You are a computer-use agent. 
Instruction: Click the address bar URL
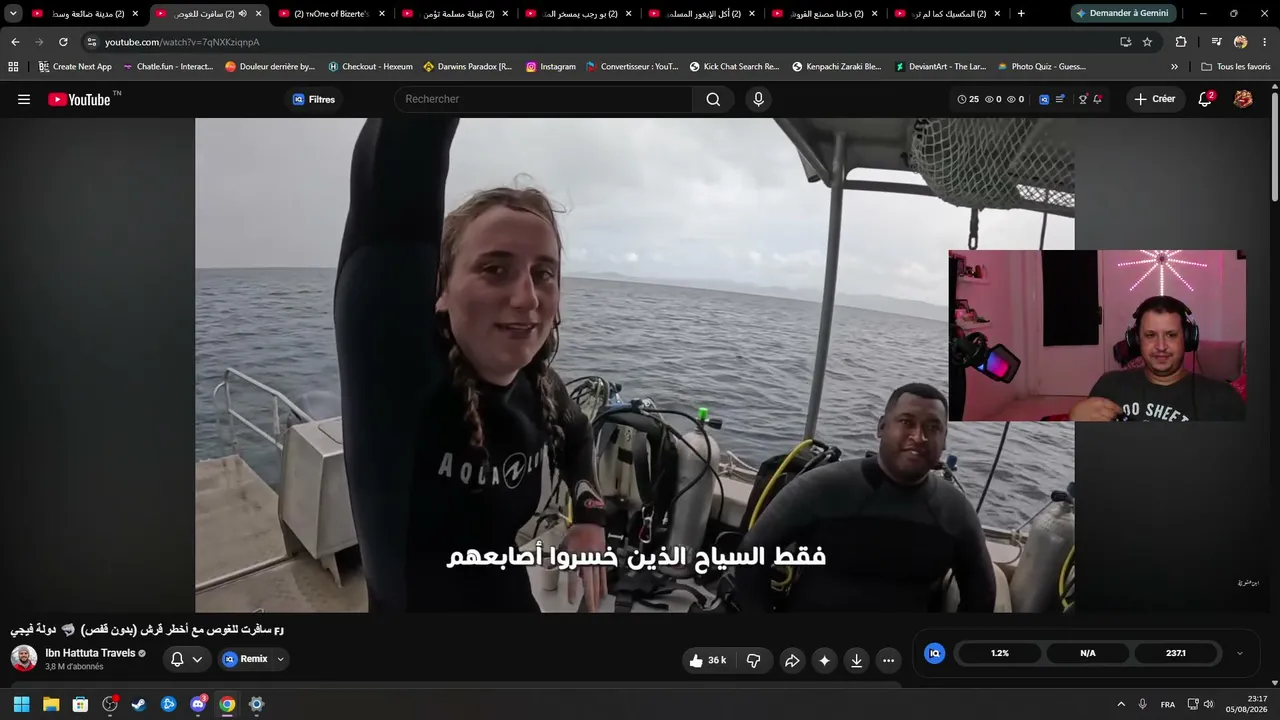(182, 42)
